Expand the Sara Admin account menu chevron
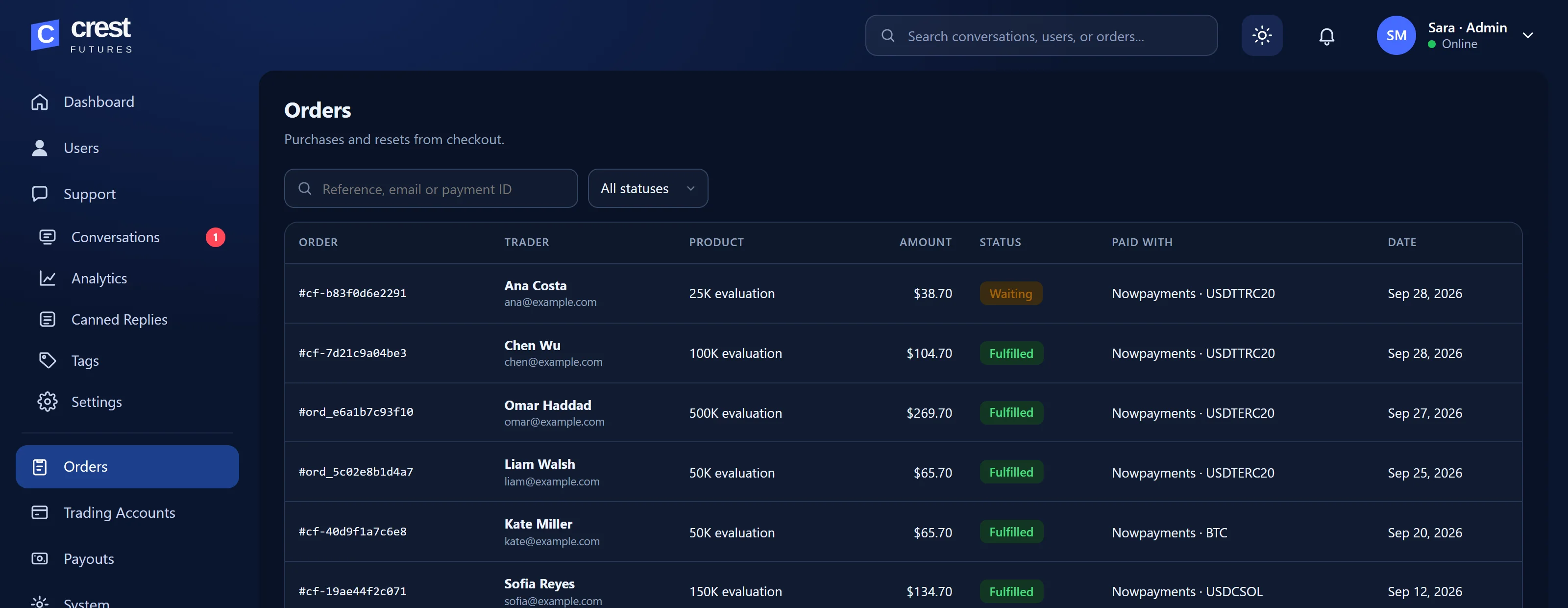This screenshot has height=608, width=1568. pos(1527,35)
